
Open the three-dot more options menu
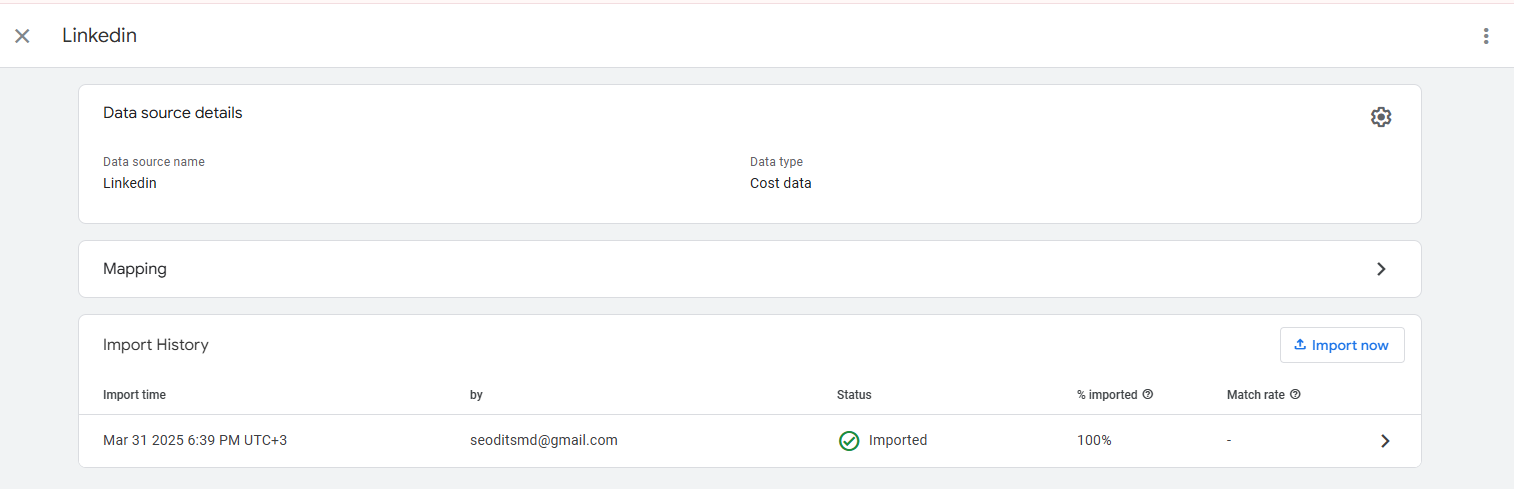tap(1486, 36)
